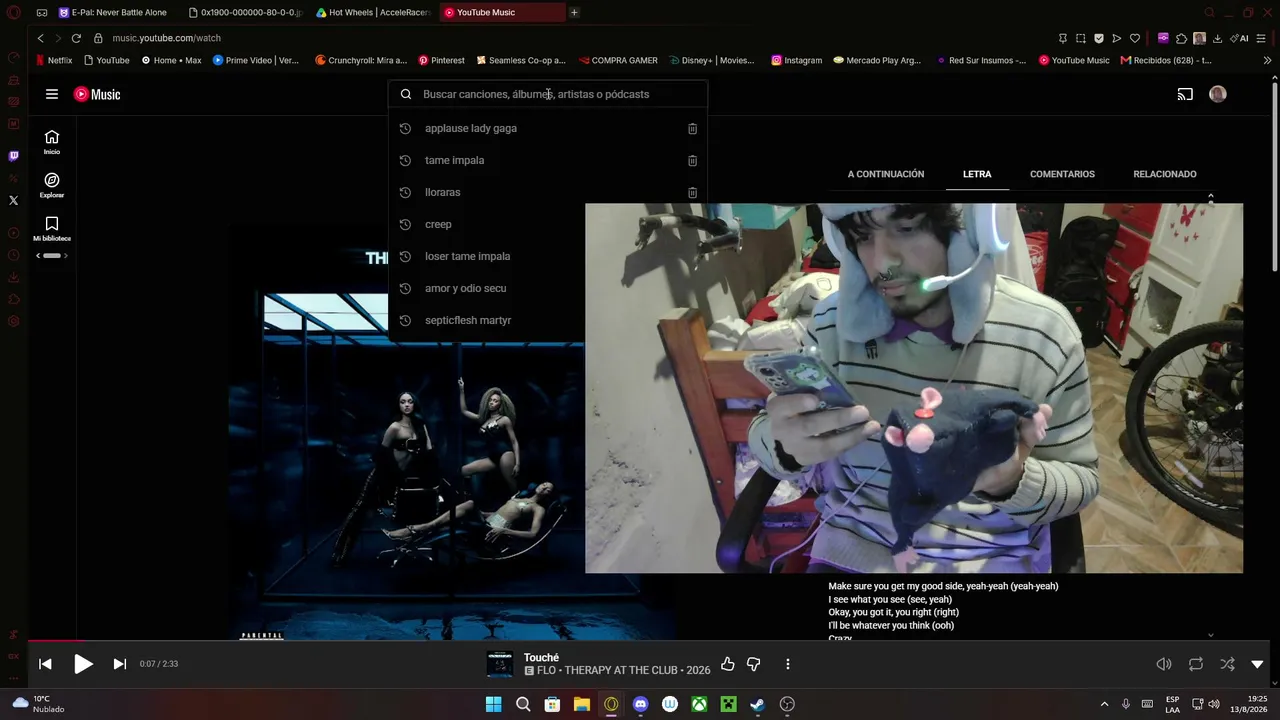1280x720 pixels.
Task: Select 'loser tame impala' search suggestion
Action: pyautogui.click(x=548, y=256)
